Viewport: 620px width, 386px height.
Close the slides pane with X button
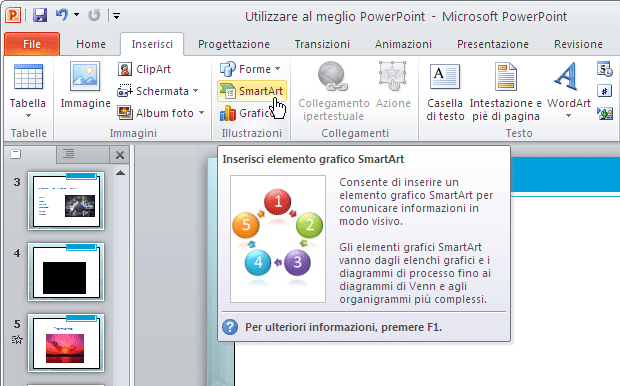pos(120,155)
